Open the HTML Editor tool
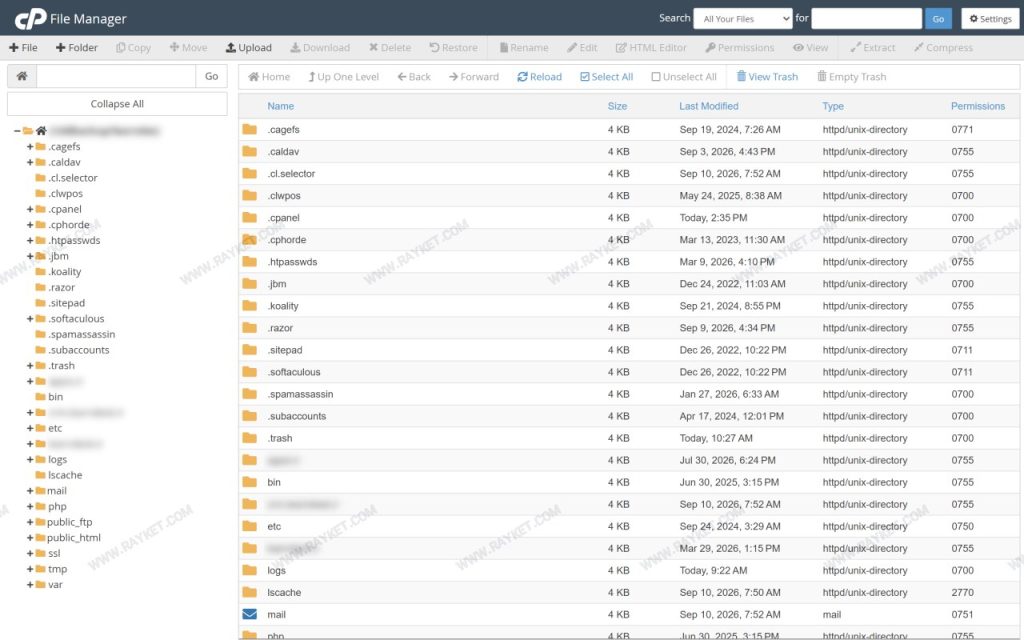Image resolution: width=1024 pixels, height=640 pixels. [651, 48]
